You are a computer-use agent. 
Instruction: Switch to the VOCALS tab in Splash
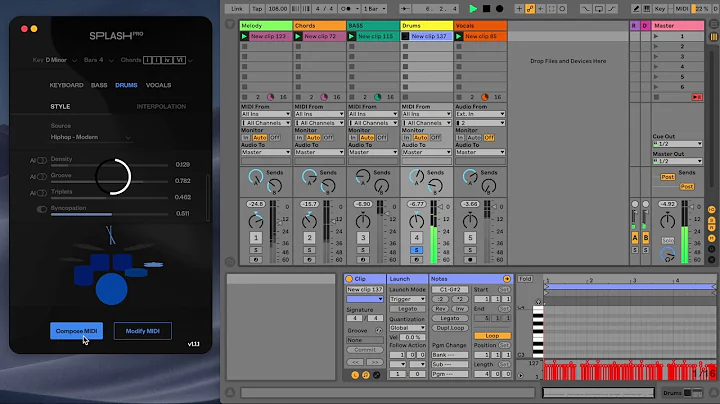point(158,85)
